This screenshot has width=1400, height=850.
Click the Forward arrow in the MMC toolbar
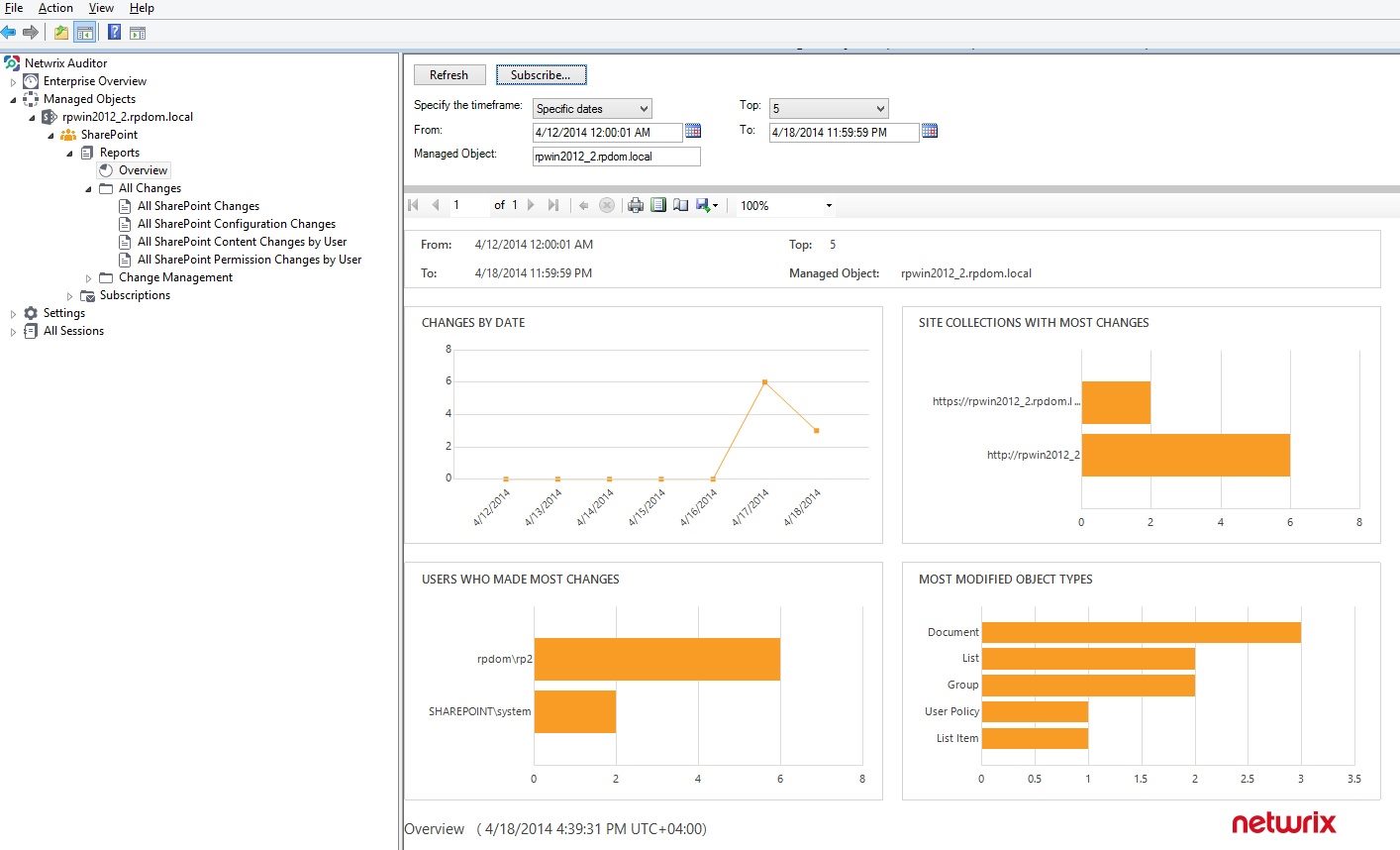click(30, 33)
